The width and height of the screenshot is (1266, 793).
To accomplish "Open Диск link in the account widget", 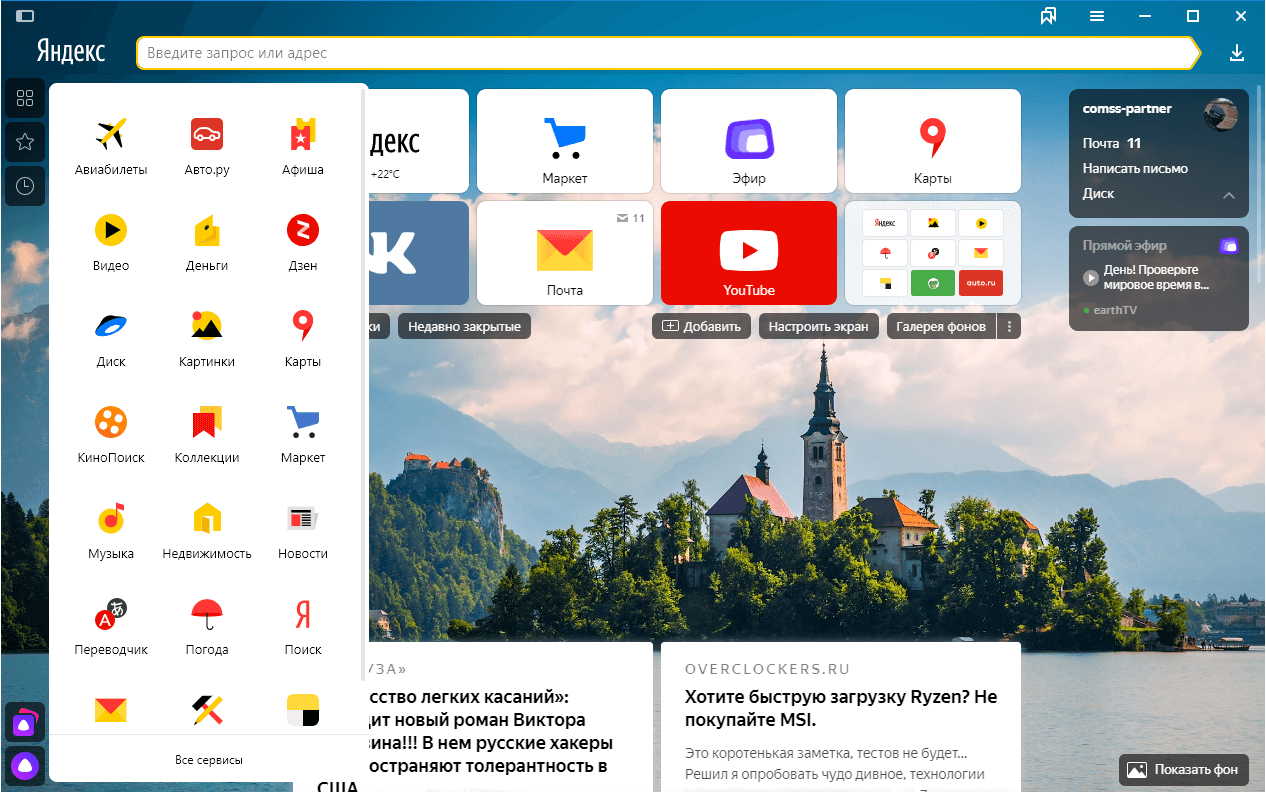I will pyautogui.click(x=1098, y=194).
